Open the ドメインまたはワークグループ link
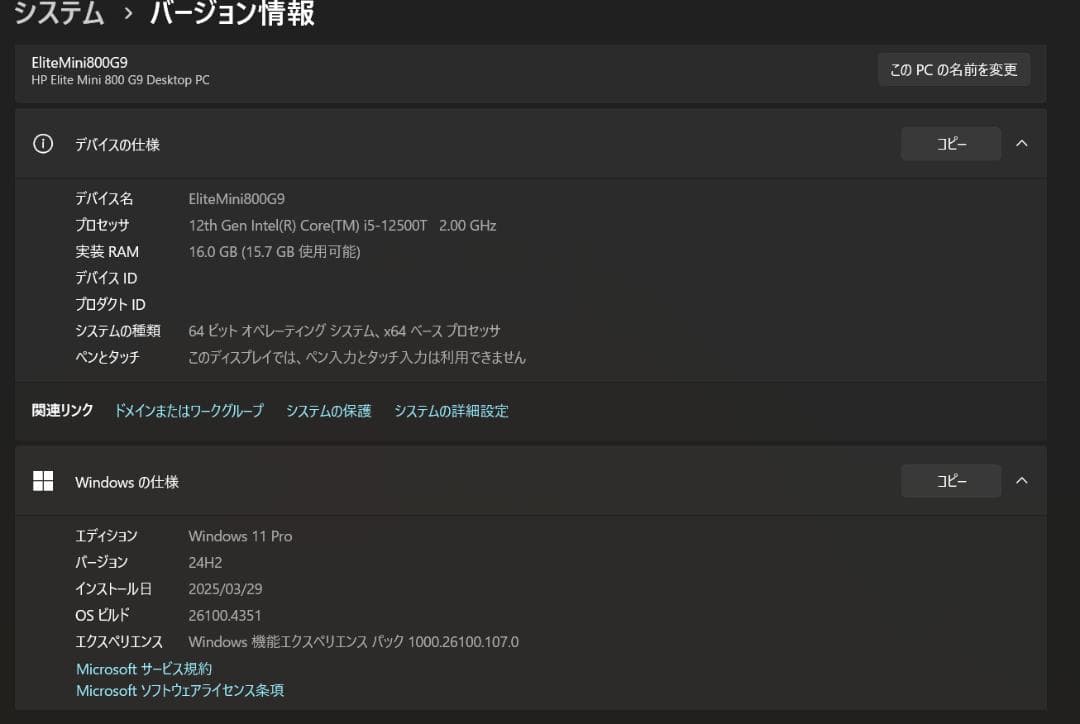This screenshot has height=724, width=1080. (x=190, y=410)
